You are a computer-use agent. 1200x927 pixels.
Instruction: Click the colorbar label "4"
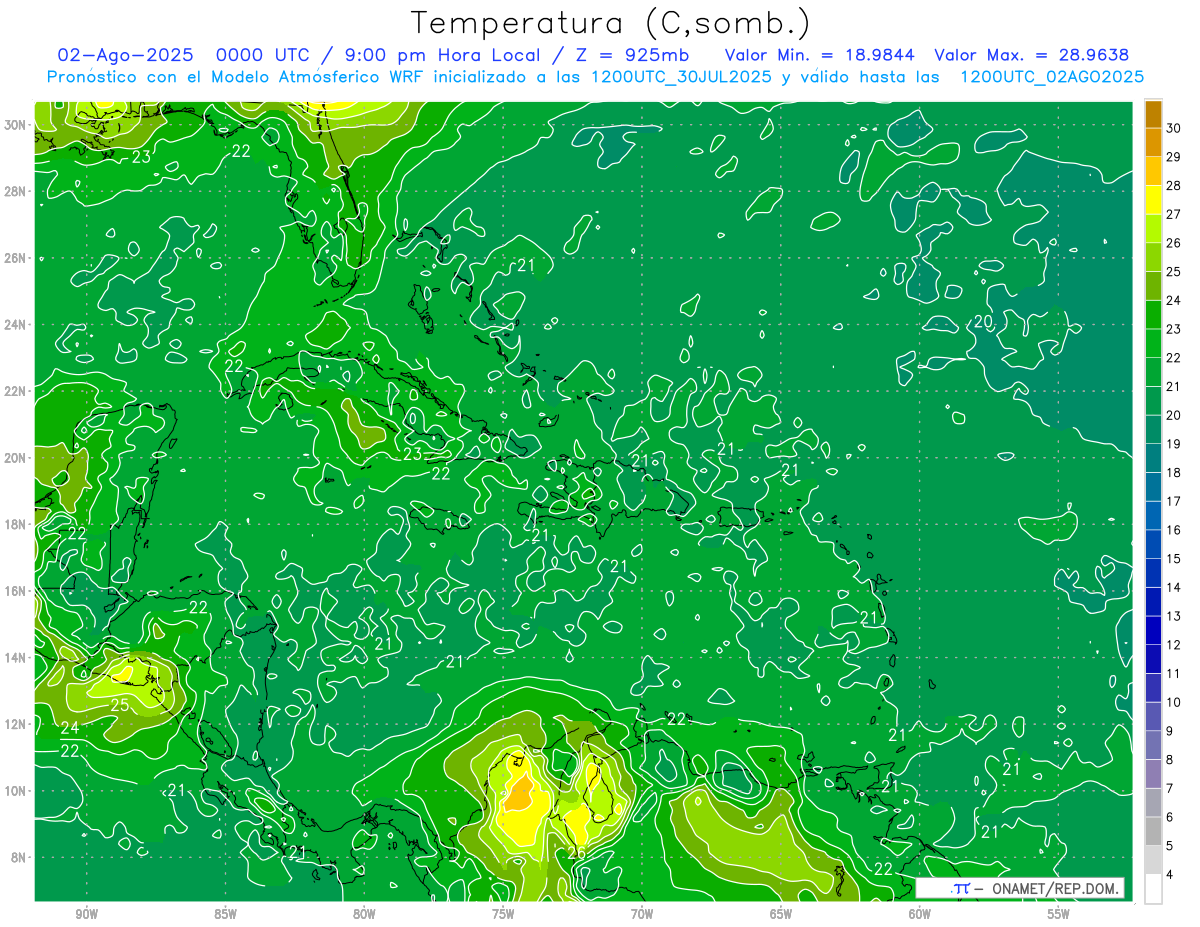point(1169,874)
